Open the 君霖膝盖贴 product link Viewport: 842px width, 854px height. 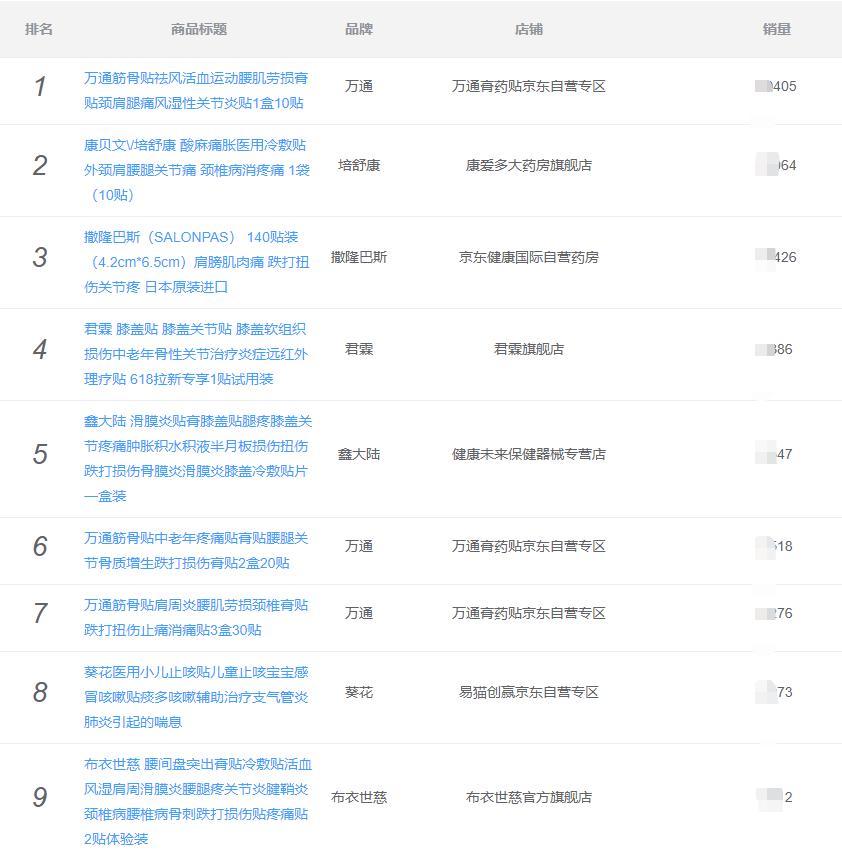(x=196, y=349)
